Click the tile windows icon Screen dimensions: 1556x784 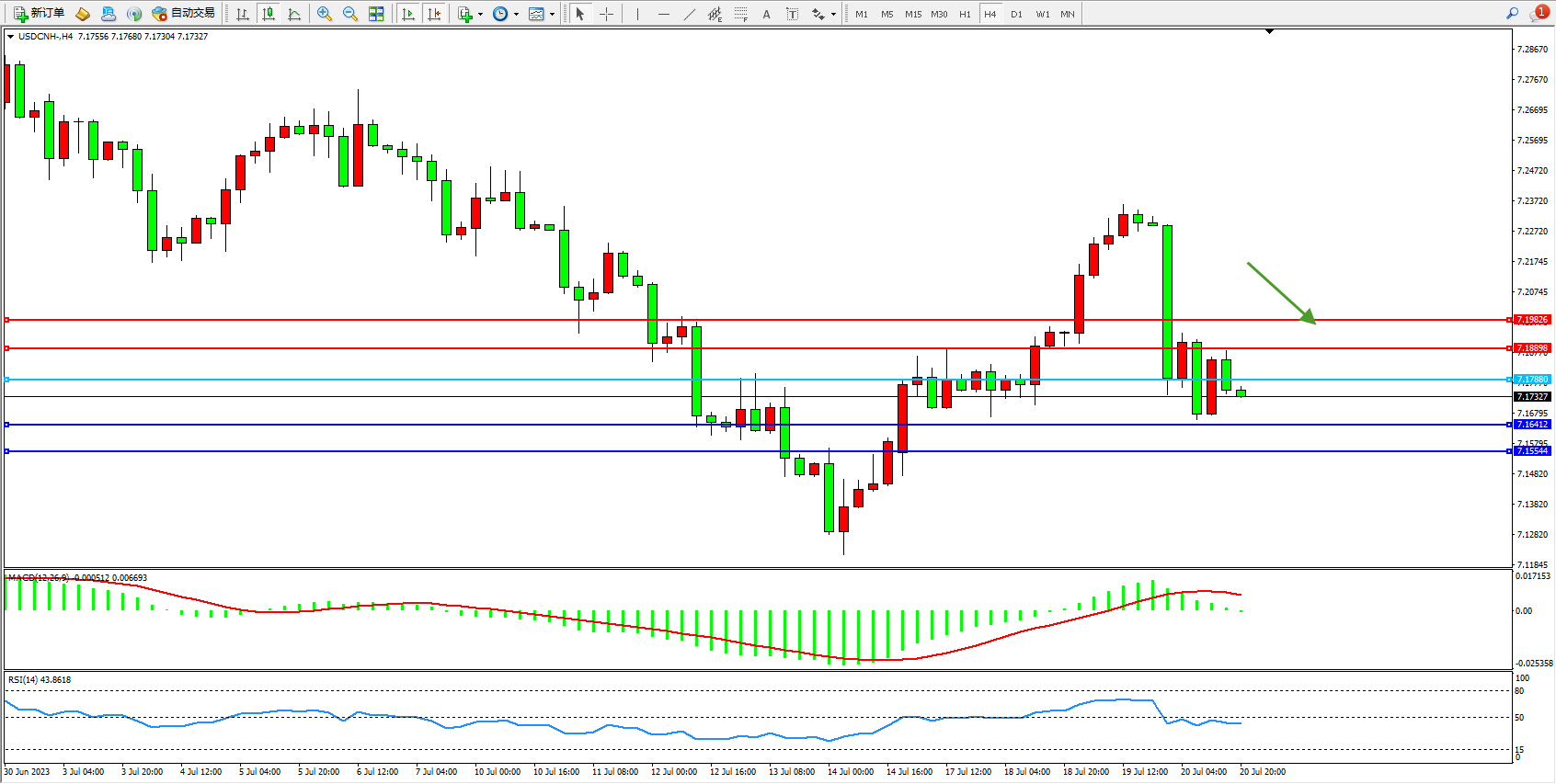tap(376, 14)
